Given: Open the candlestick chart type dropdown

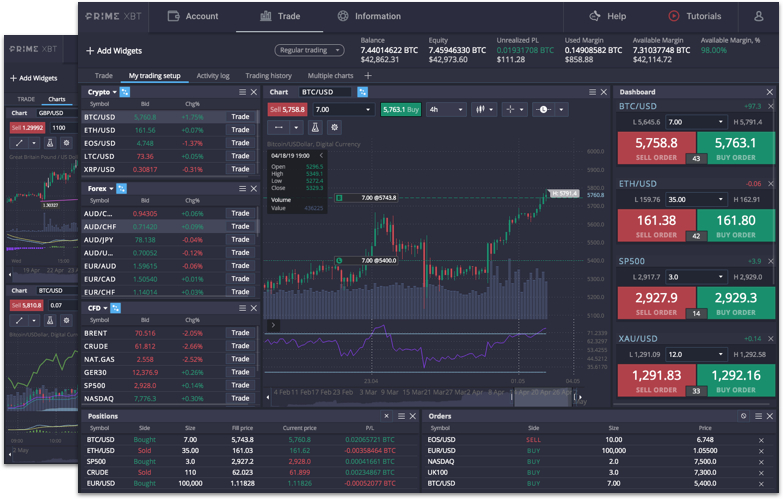Looking at the screenshot, I should (x=484, y=110).
